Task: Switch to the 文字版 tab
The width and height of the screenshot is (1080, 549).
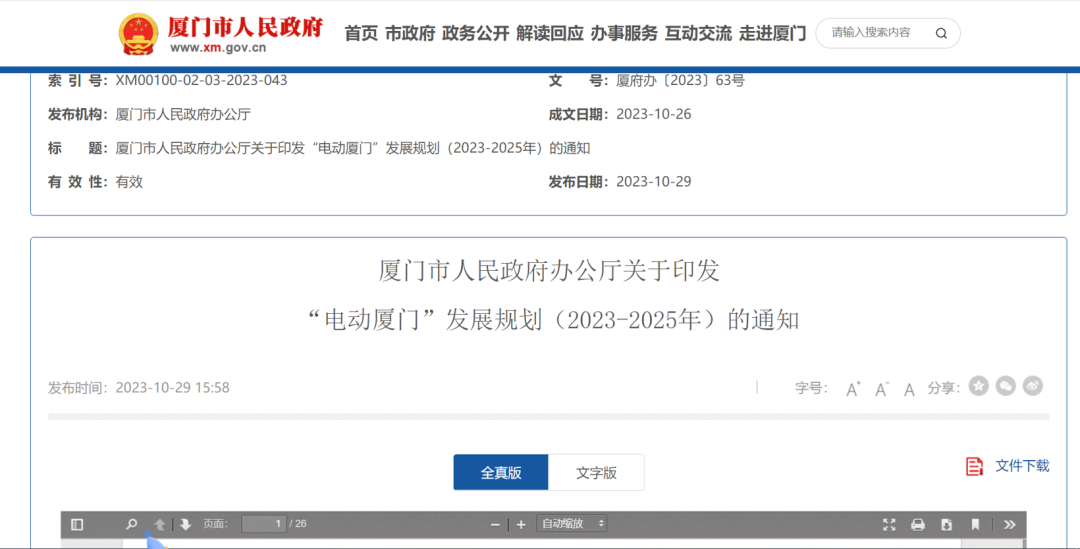Action: (596, 473)
